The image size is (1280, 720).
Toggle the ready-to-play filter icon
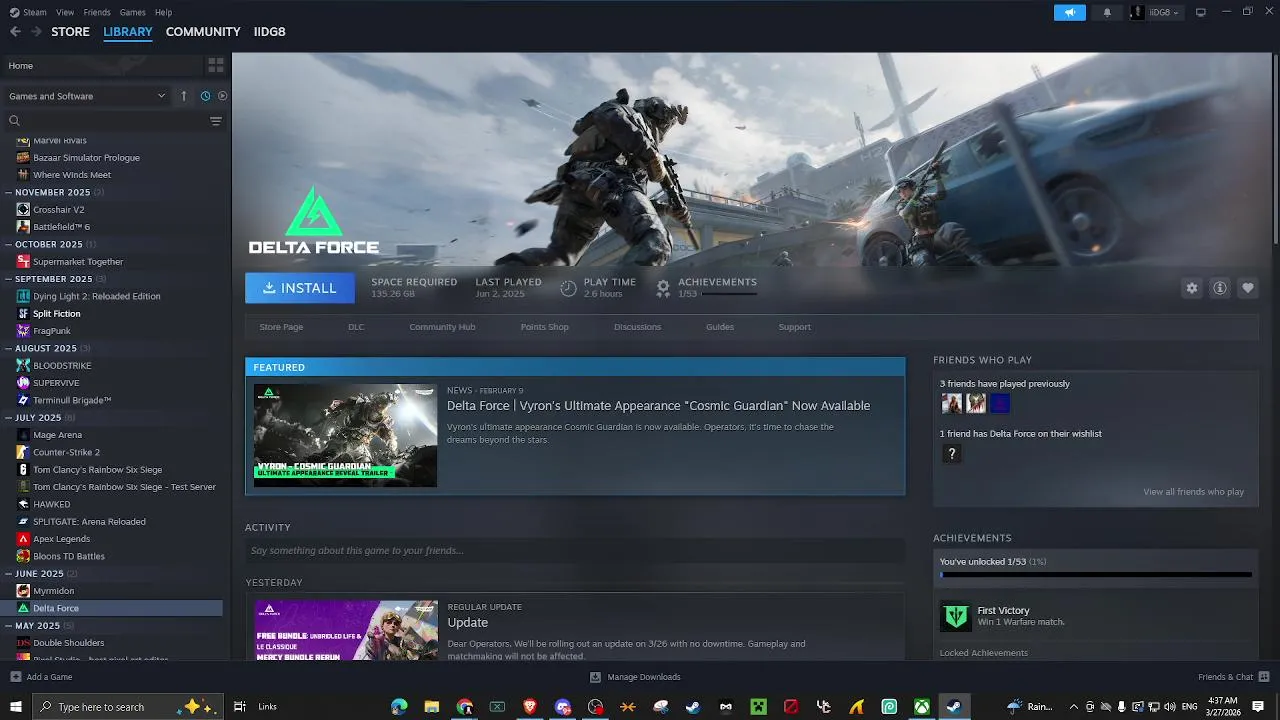pos(222,96)
